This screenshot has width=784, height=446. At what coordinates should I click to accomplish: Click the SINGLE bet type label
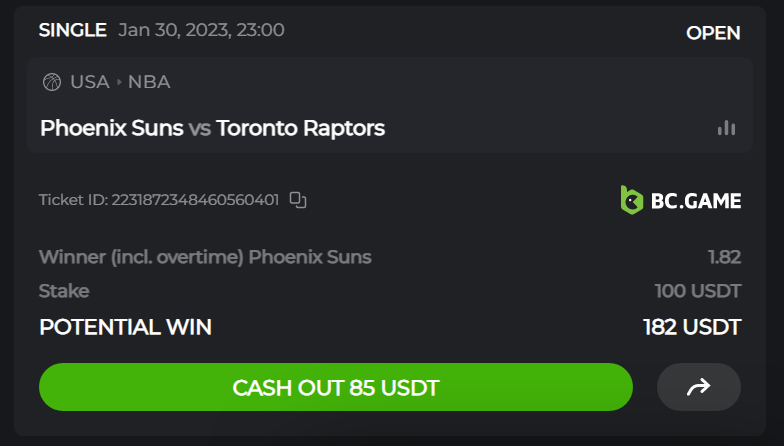tap(72, 30)
